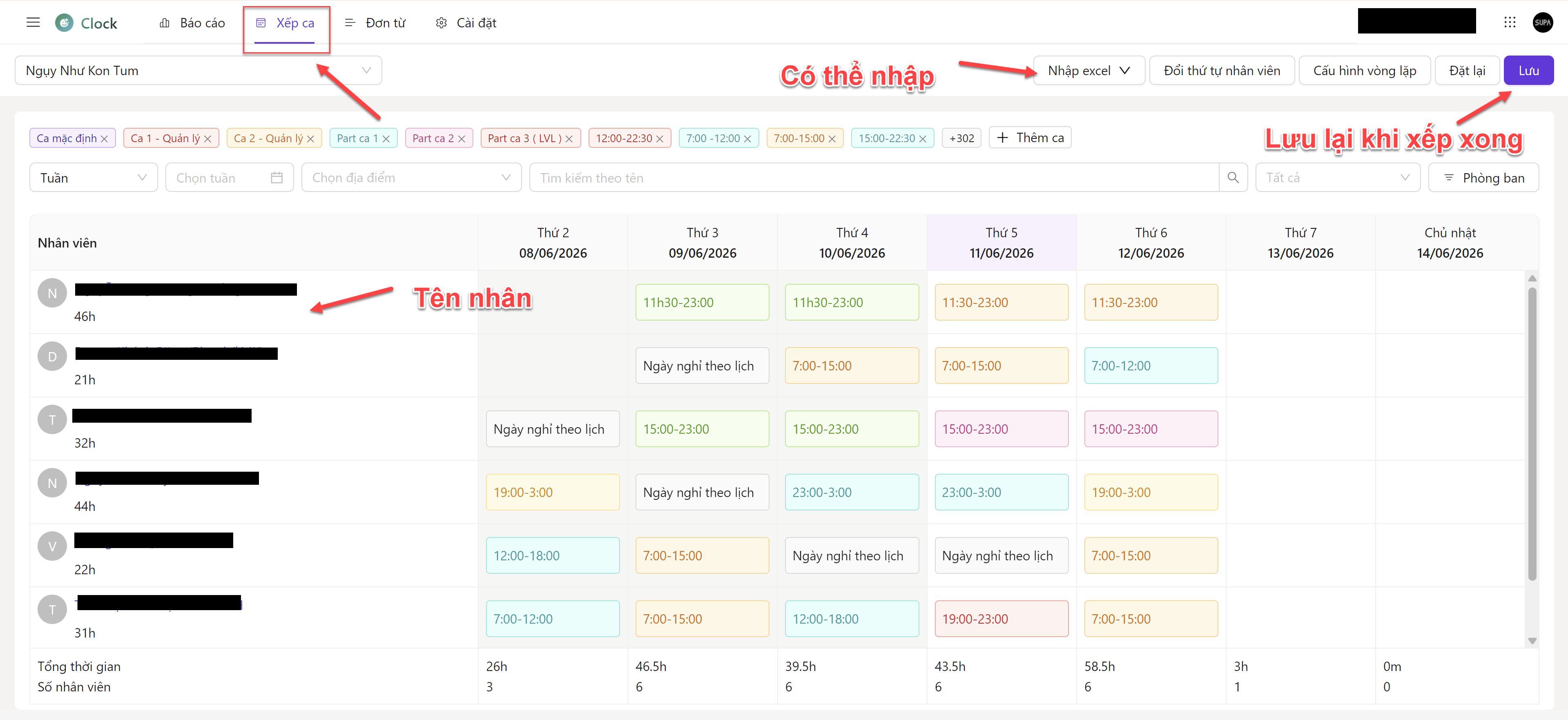
Task: Click the scrollbar down arrow
Action: click(x=1532, y=641)
